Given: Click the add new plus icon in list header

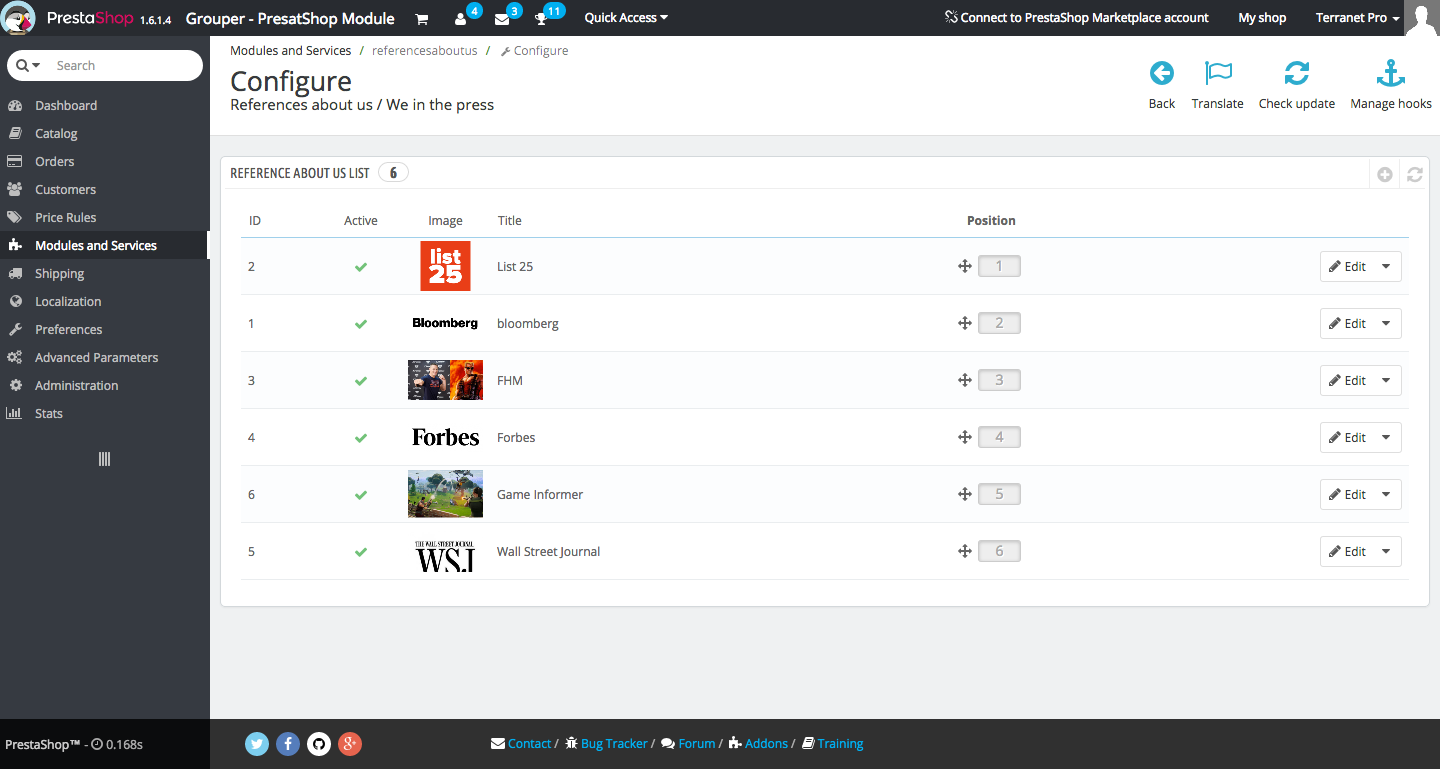Looking at the screenshot, I should (x=1385, y=174).
